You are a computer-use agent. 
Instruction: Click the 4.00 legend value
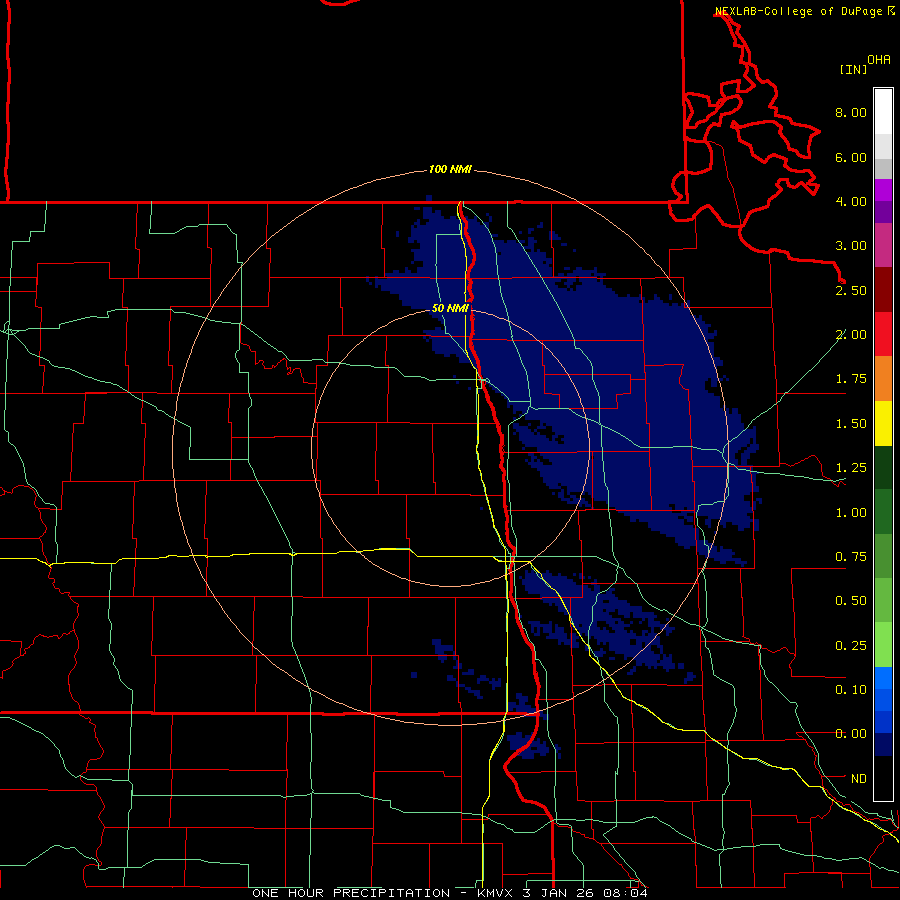(851, 201)
